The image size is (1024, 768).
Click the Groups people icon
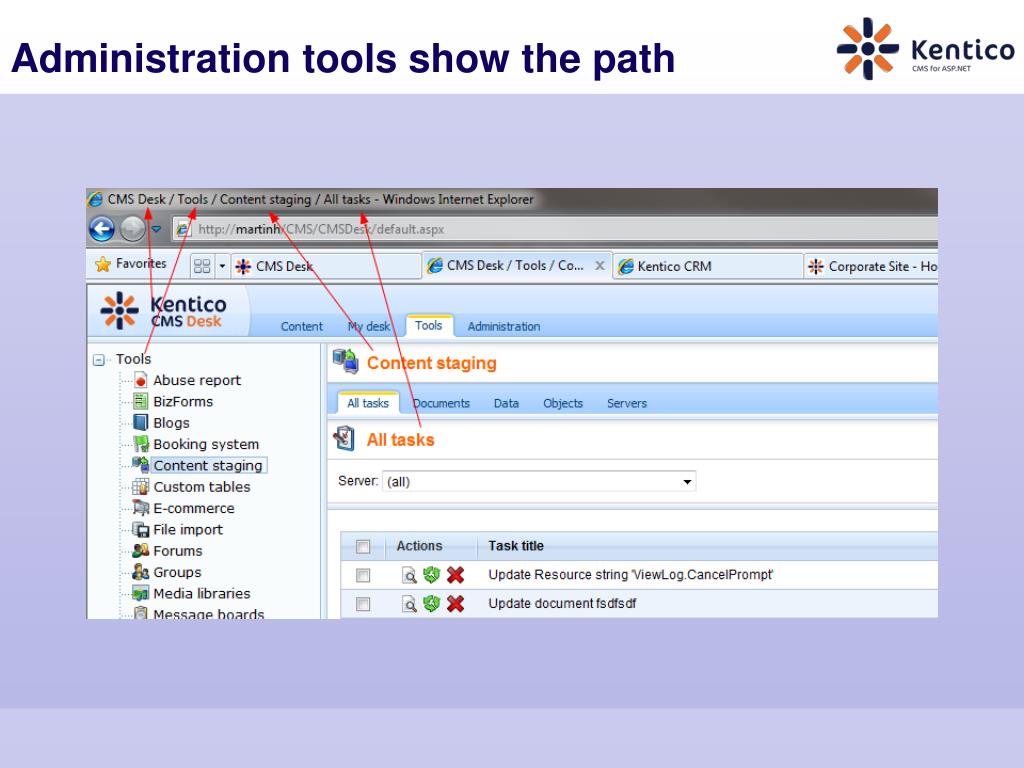coord(140,572)
